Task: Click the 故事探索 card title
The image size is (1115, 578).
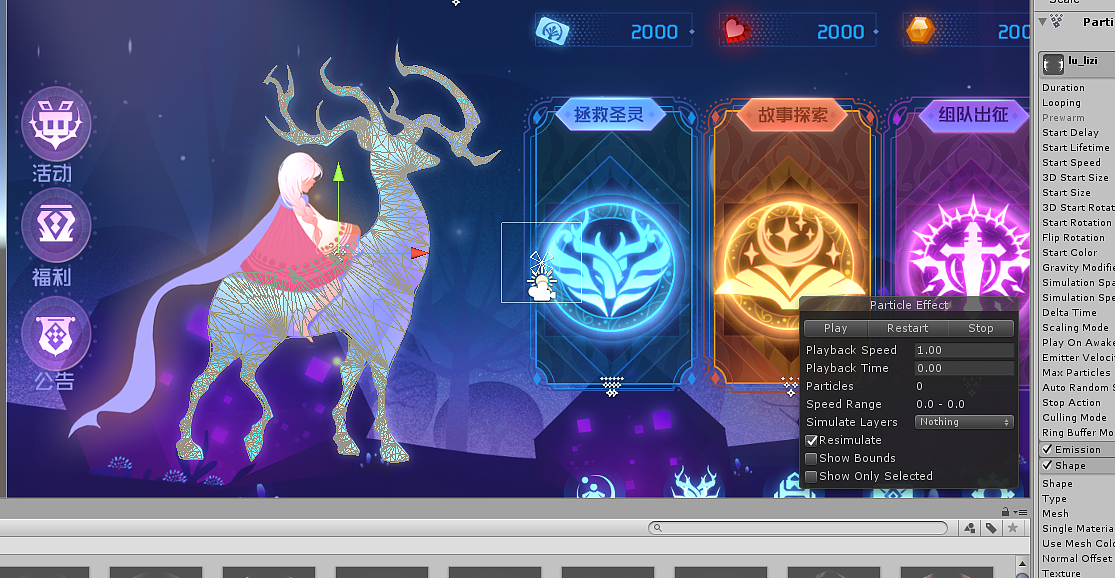Action: pyautogui.click(x=793, y=114)
